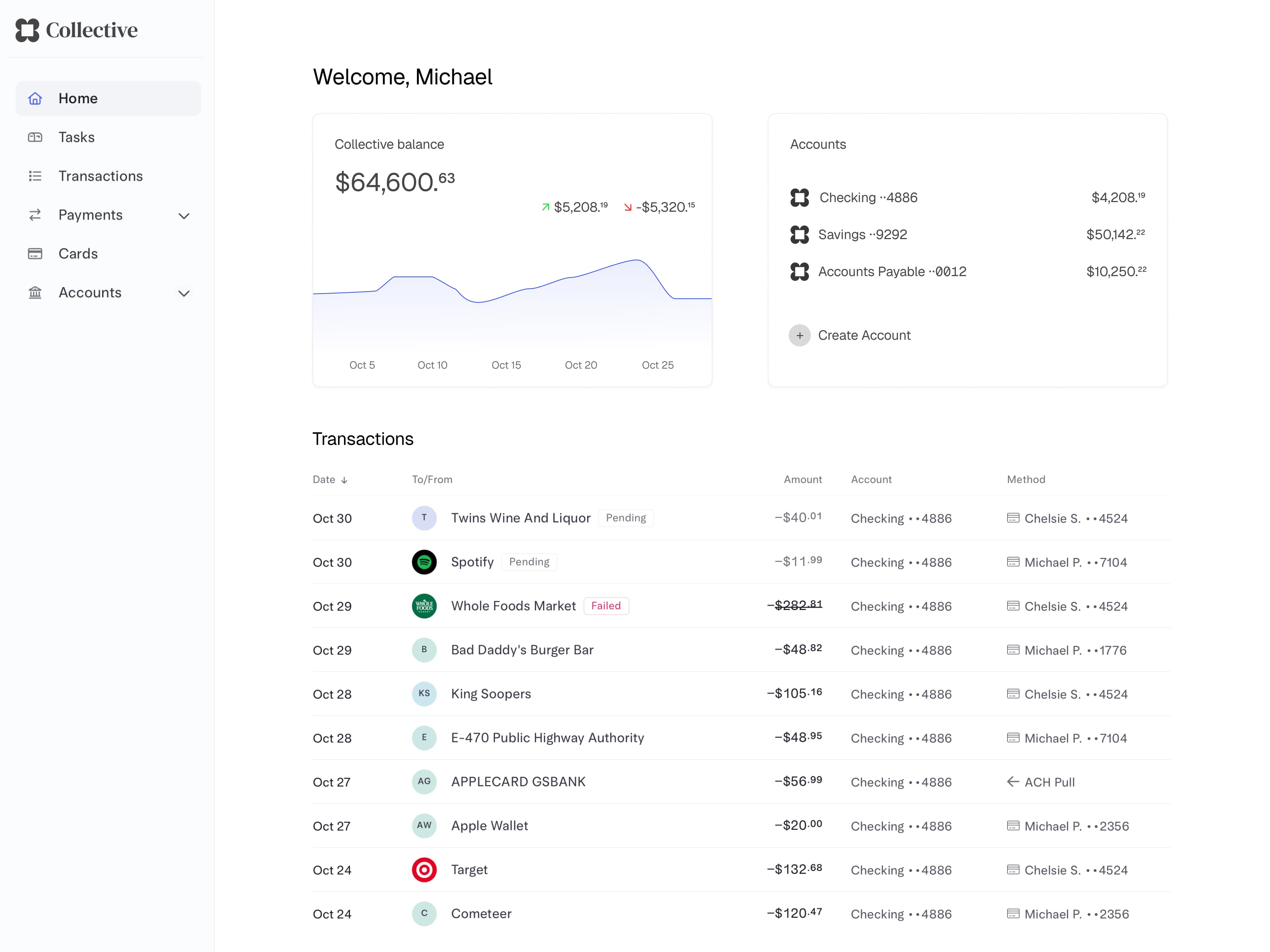Click the Collective logo icon
Image resolution: width=1270 pixels, height=952 pixels.
(x=27, y=30)
